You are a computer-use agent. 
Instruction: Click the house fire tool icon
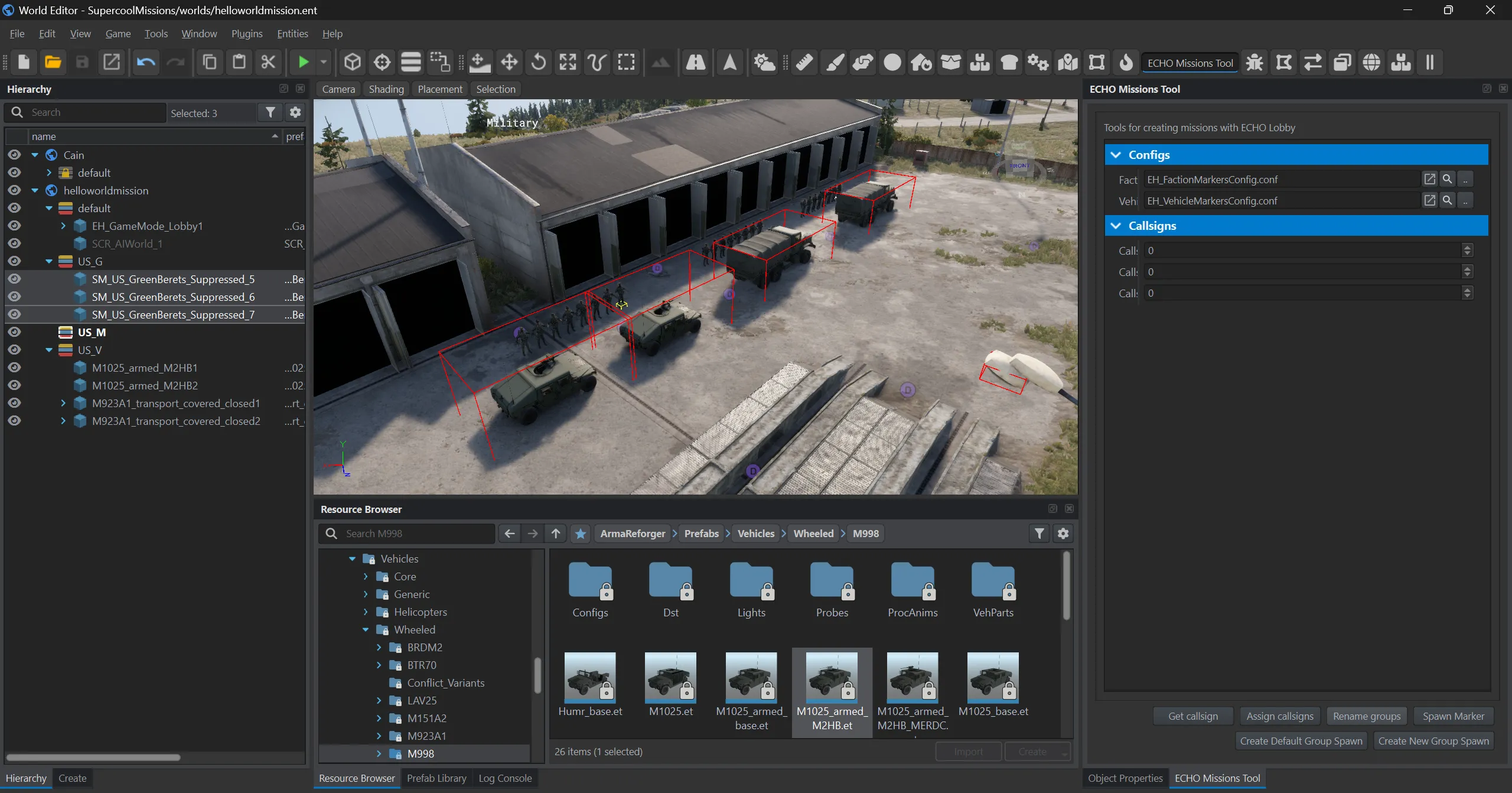(921, 62)
